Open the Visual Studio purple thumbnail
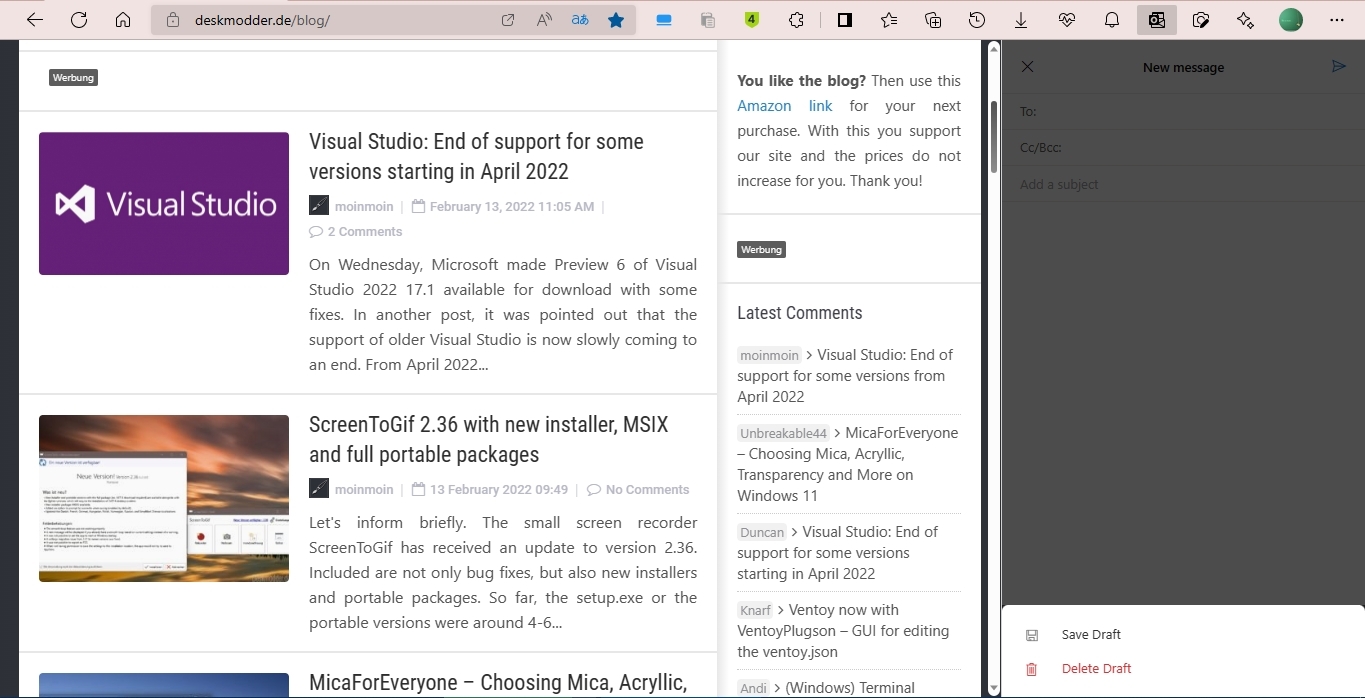Viewport: 1365px width, 698px height. [x=164, y=203]
